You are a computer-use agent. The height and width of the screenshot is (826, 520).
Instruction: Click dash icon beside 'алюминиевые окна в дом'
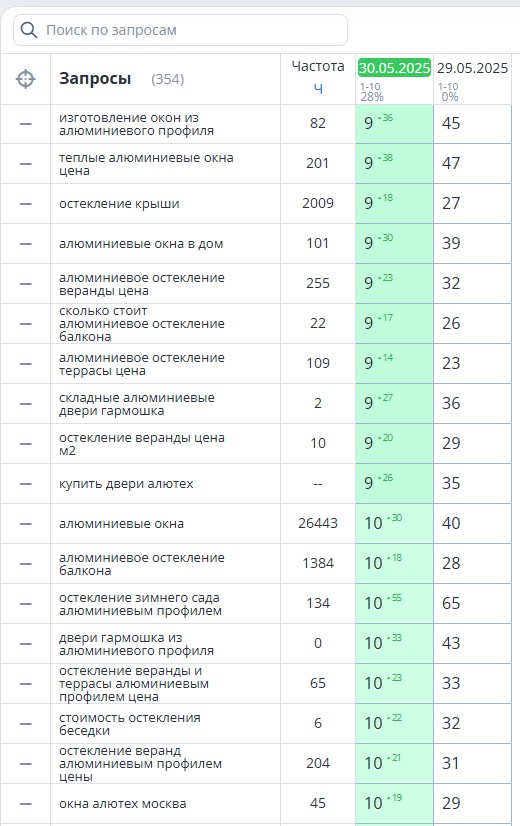(x=25, y=244)
